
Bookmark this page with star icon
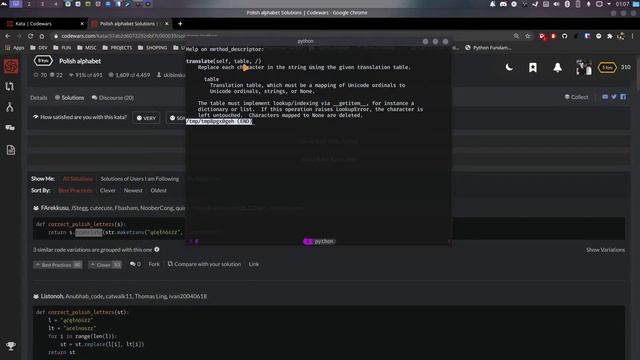point(528,36)
